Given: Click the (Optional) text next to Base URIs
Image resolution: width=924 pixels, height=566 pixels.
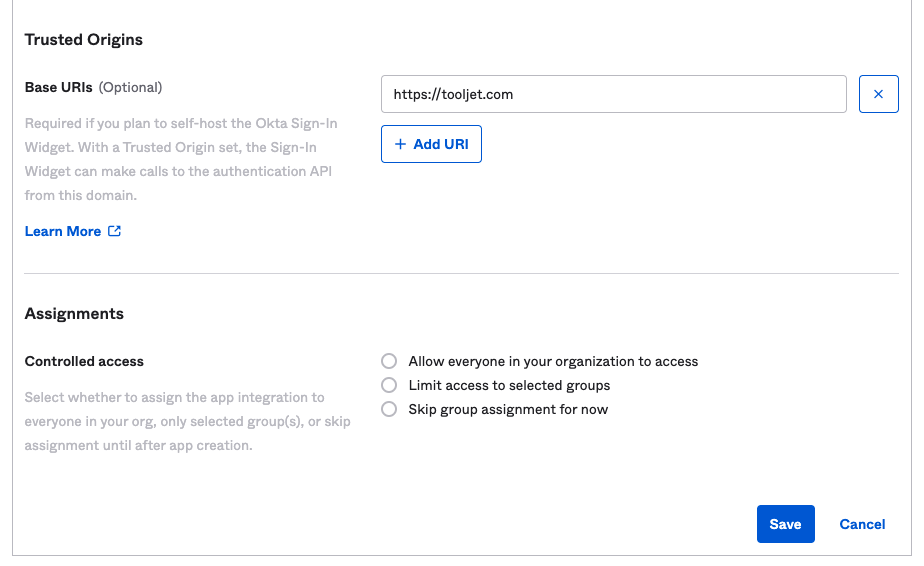Looking at the screenshot, I should [130, 87].
